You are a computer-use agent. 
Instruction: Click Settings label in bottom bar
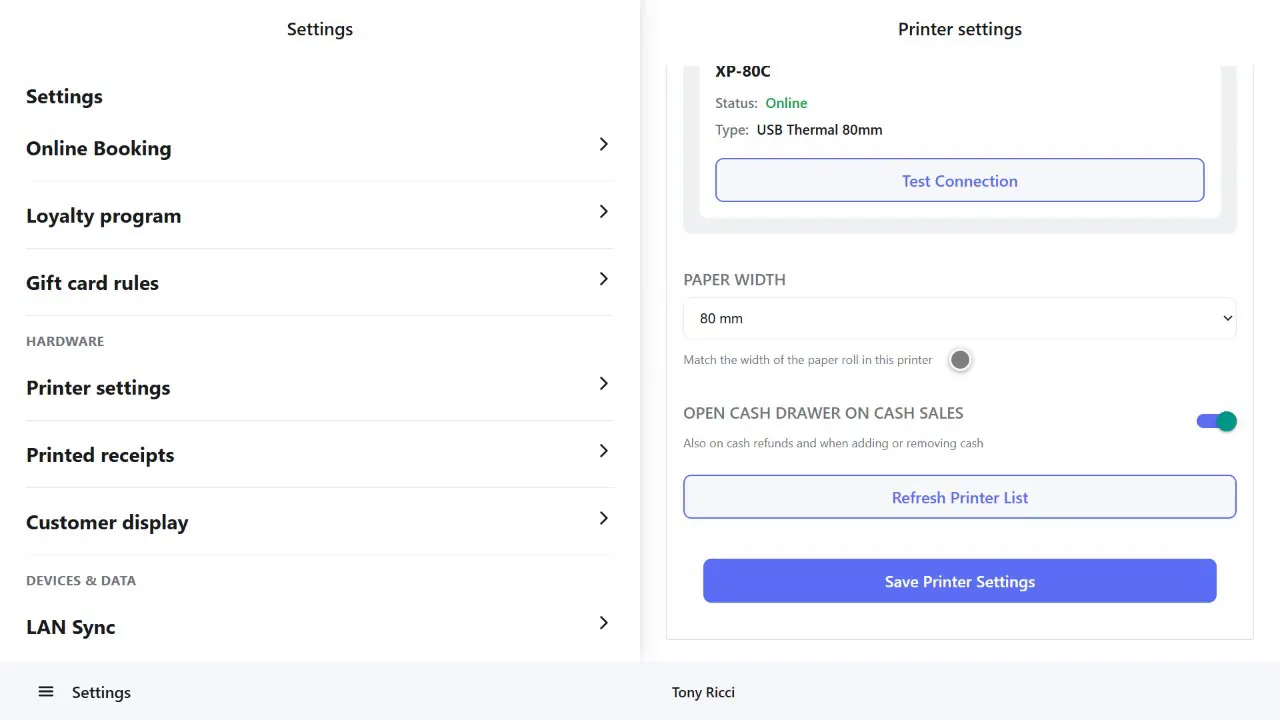[x=101, y=692]
